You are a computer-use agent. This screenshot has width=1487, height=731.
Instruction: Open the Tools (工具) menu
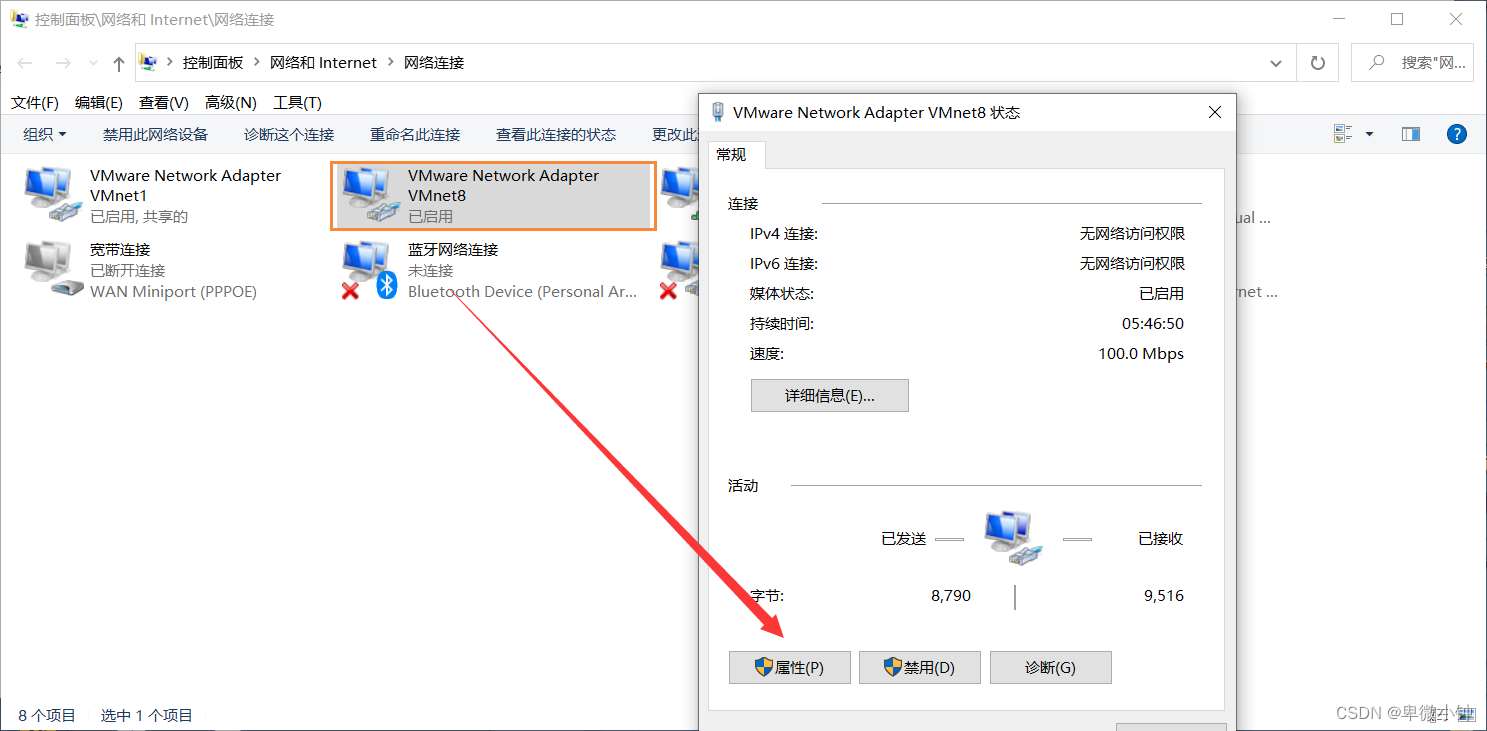click(x=298, y=103)
